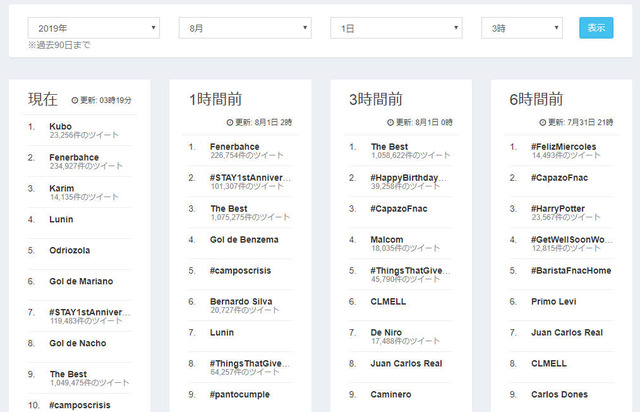Open The Best trend in 1時間前 column
This screenshot has width=640, height=412.
pyautogui.click(x=229, y=209)
